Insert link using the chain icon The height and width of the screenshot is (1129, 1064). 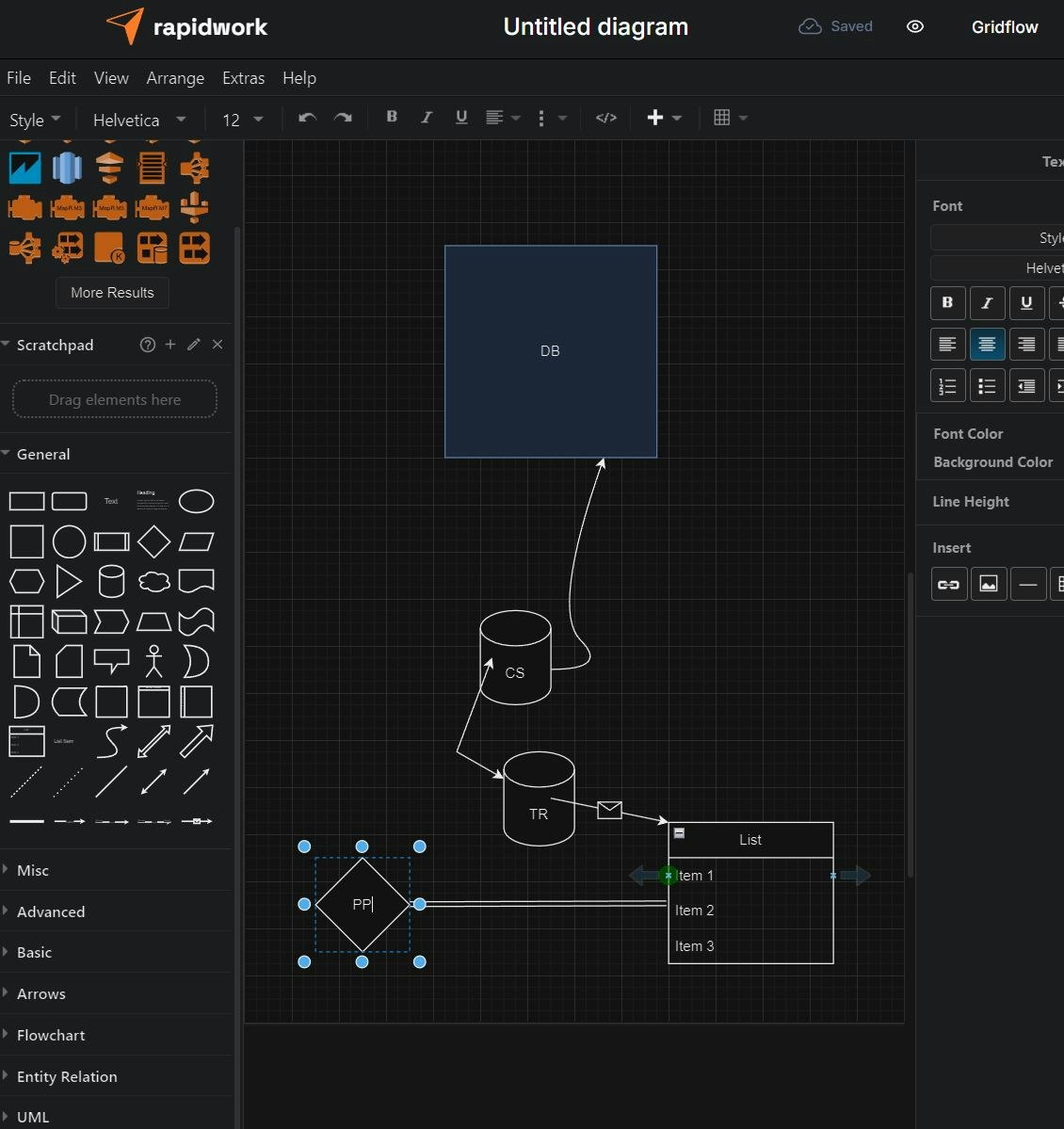click(948, 585)
